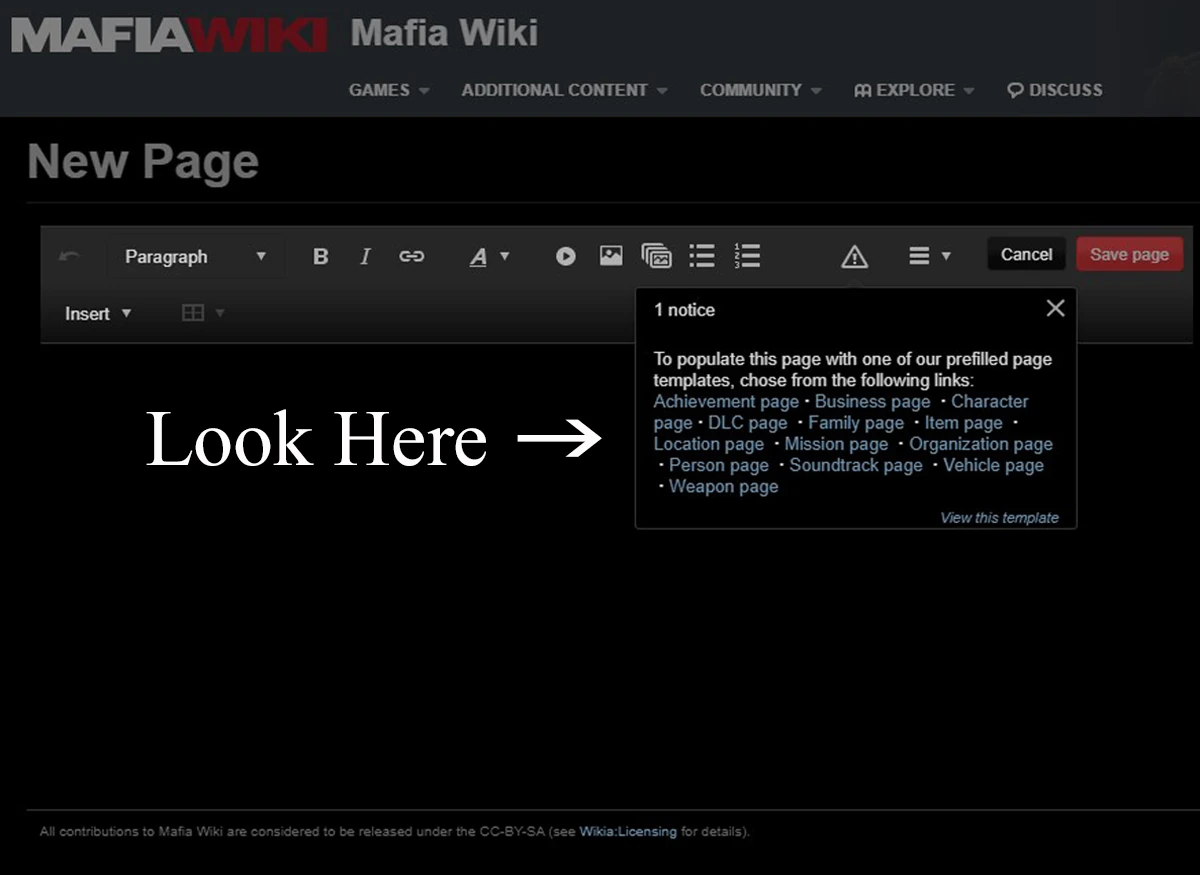The image size is (1200, 875).
Task: Open the View this template link
Action: (999, 518)
